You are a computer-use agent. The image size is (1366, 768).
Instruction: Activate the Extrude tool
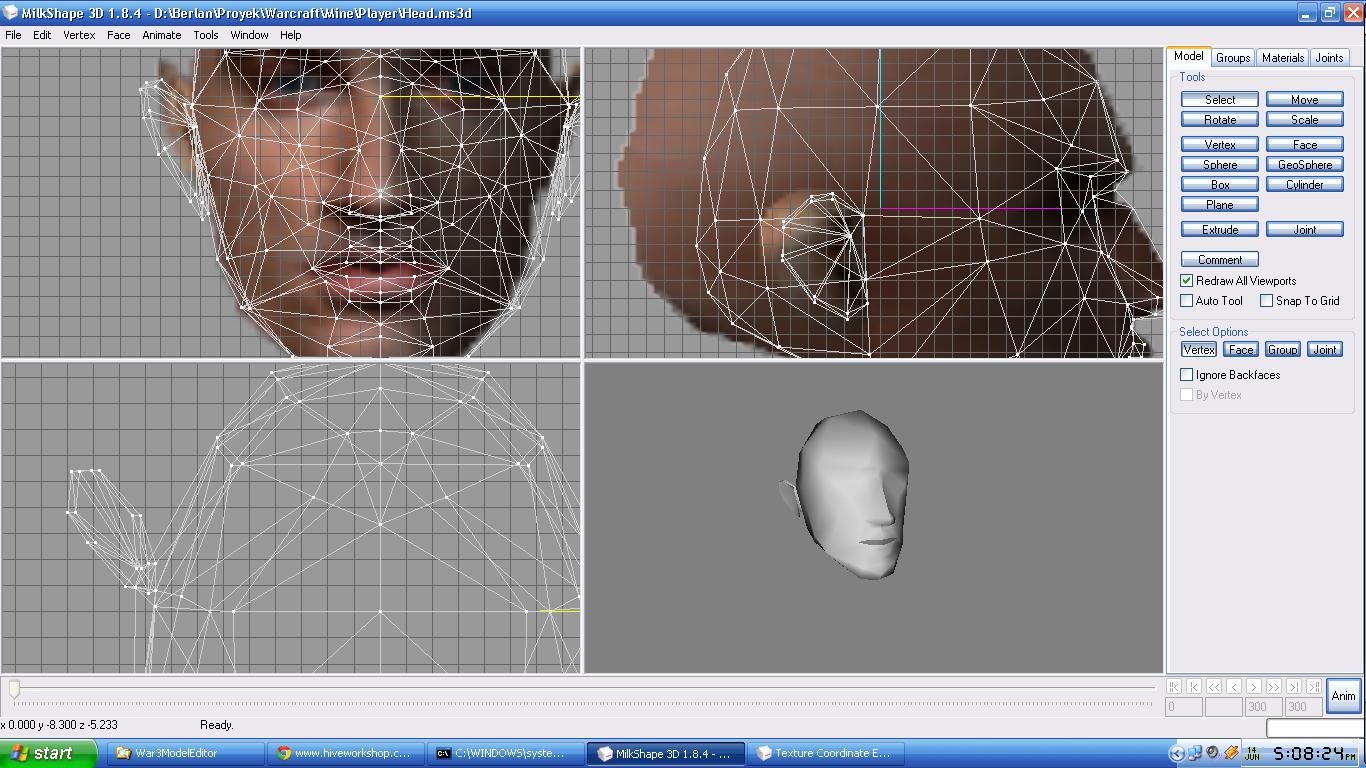pos(1220,229)
